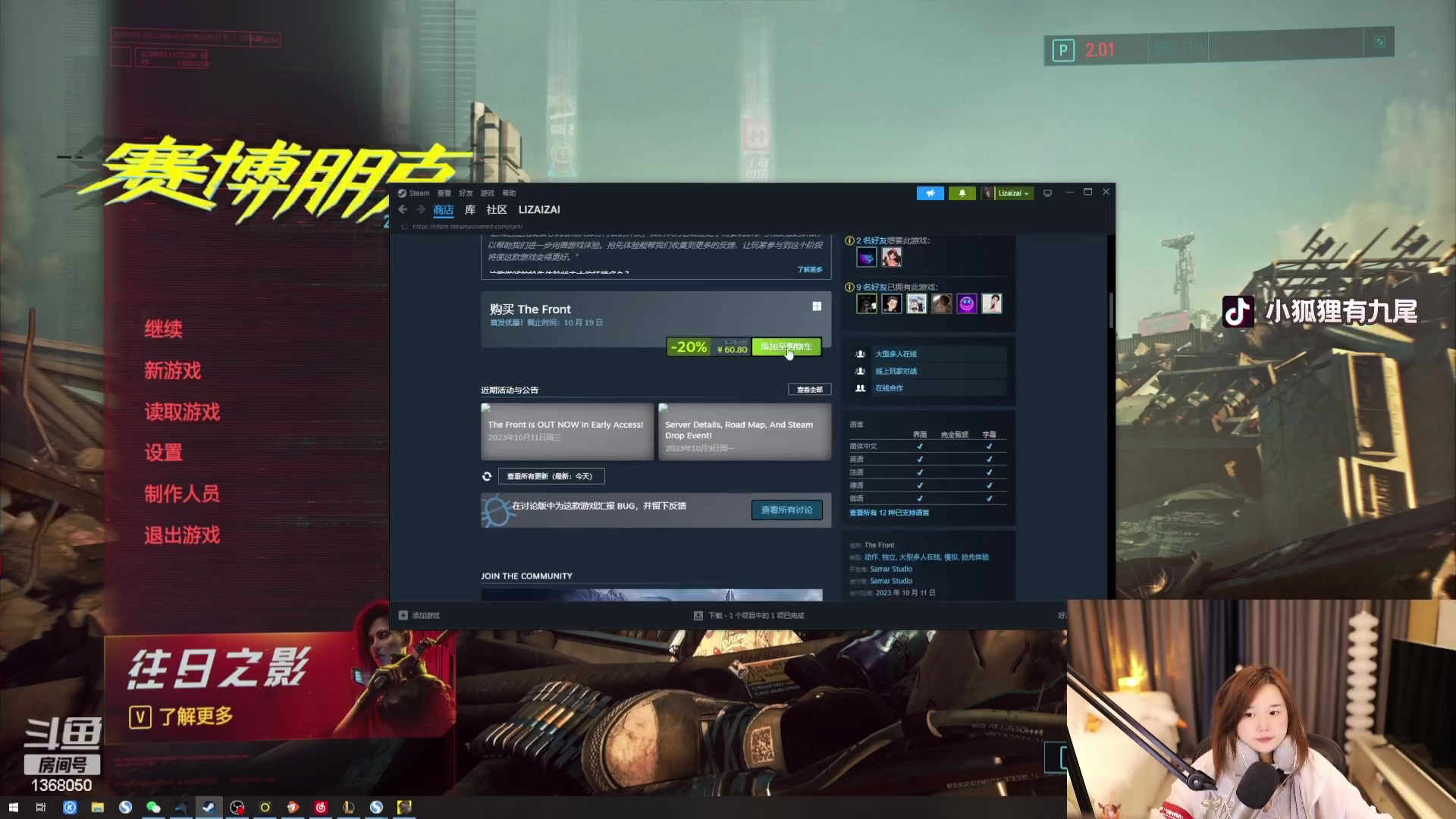This screenshot has width=1456, height=819.
Task: Select 新游戏 in Cyberpunk menu
Action: 173,371
